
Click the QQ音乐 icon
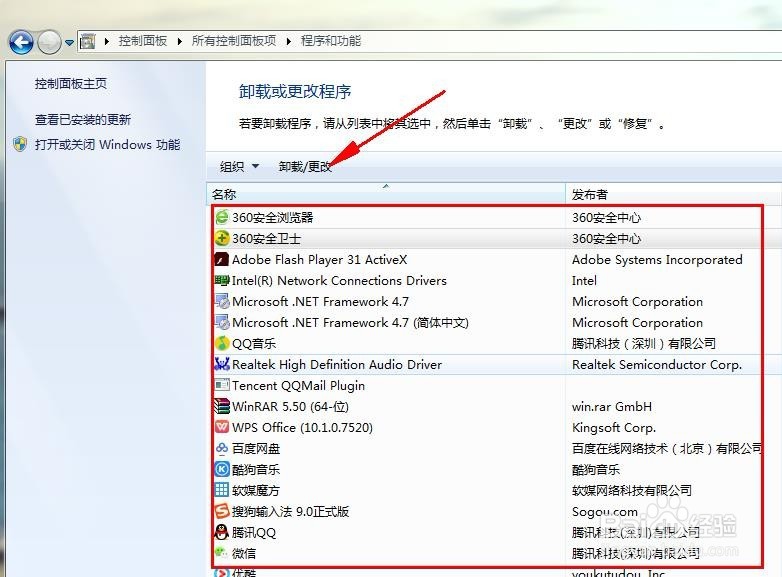pos(222,343)
